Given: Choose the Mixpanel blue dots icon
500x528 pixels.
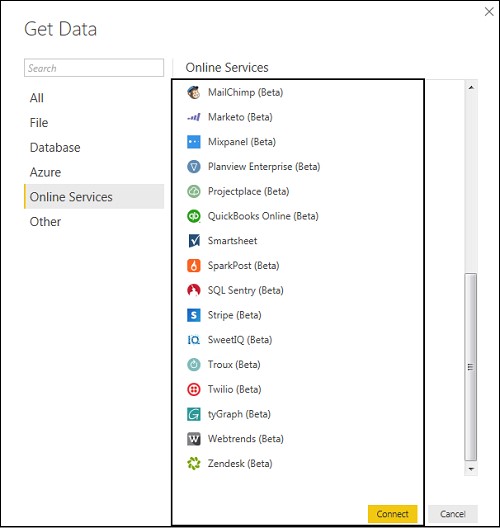Looking at the screenshot, I should pyautogui.click(x=194, y=142).
